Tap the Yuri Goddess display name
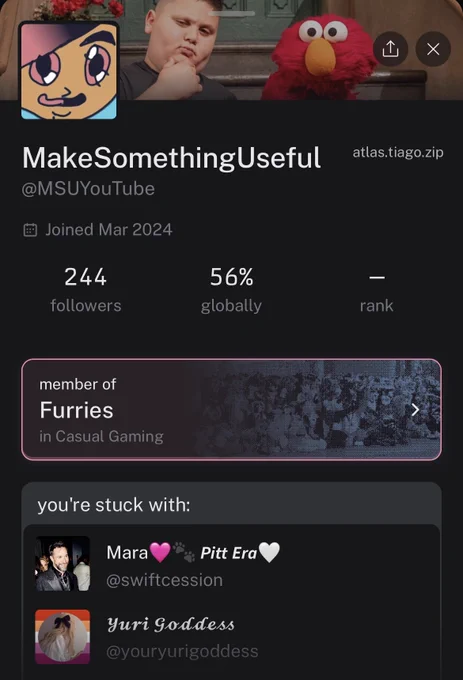The width and height of the screenshot is (463, 680). 171,624
